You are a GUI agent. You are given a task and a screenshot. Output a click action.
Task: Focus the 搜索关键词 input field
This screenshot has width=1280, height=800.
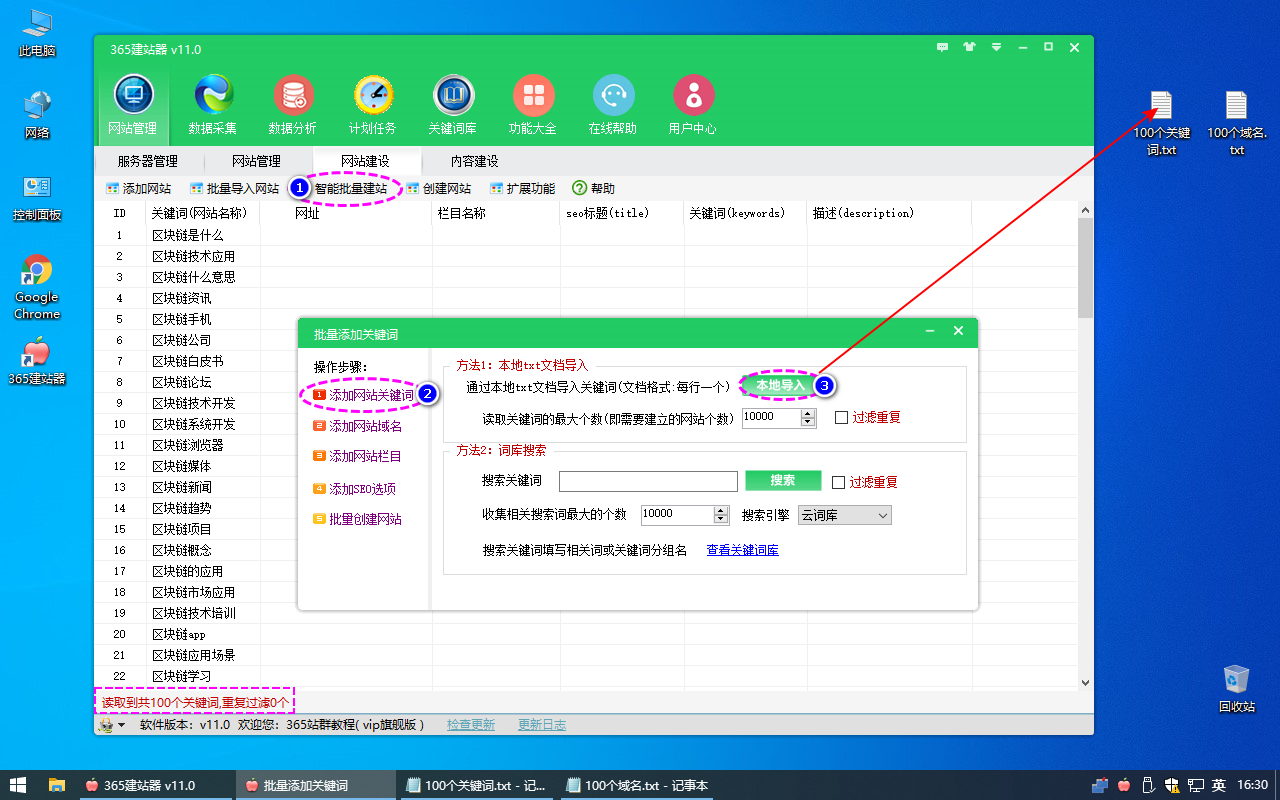[x=648, y=482]
